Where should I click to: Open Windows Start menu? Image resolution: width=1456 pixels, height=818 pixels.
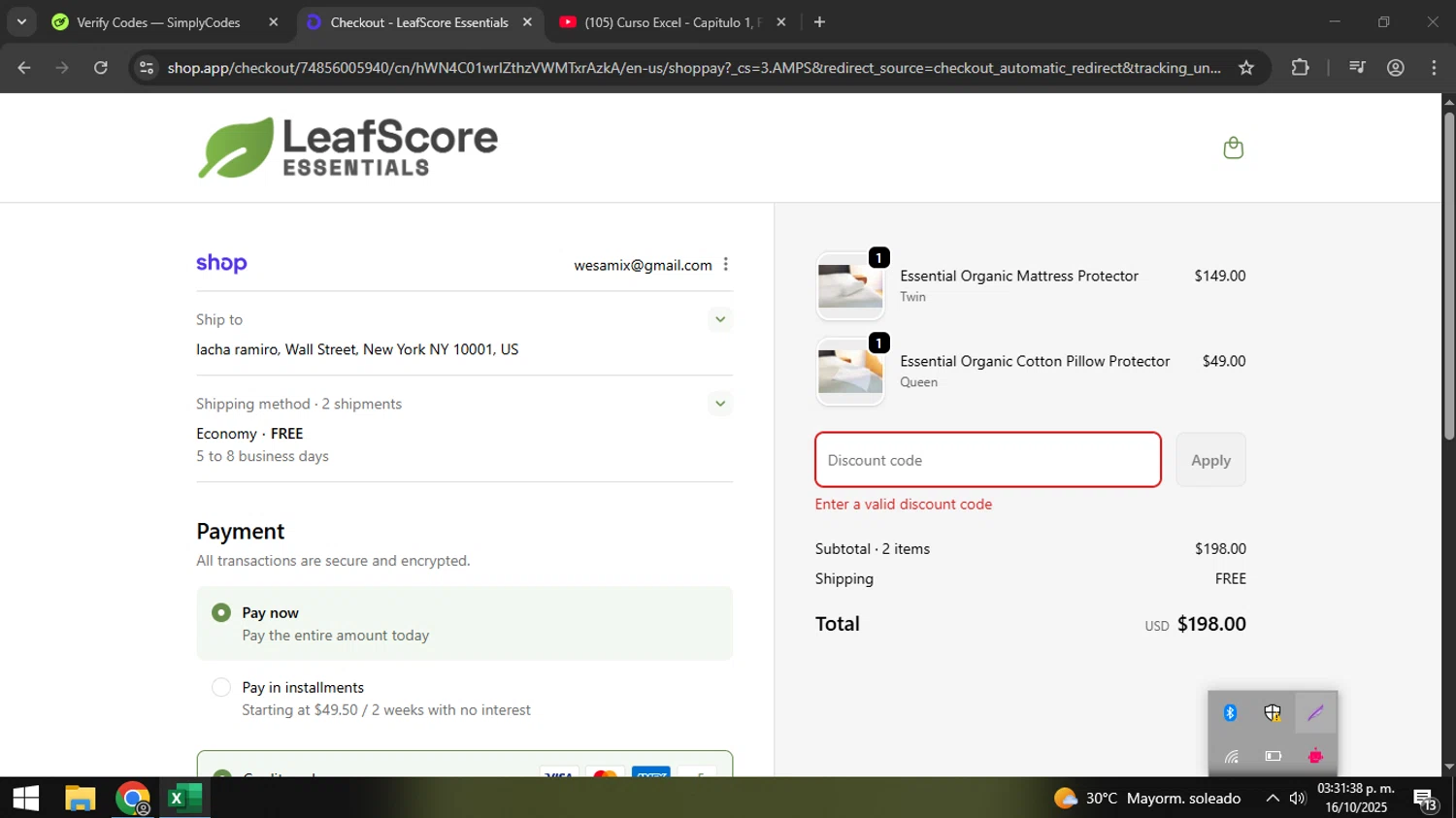pyautogui.click(x=25, y=798)
